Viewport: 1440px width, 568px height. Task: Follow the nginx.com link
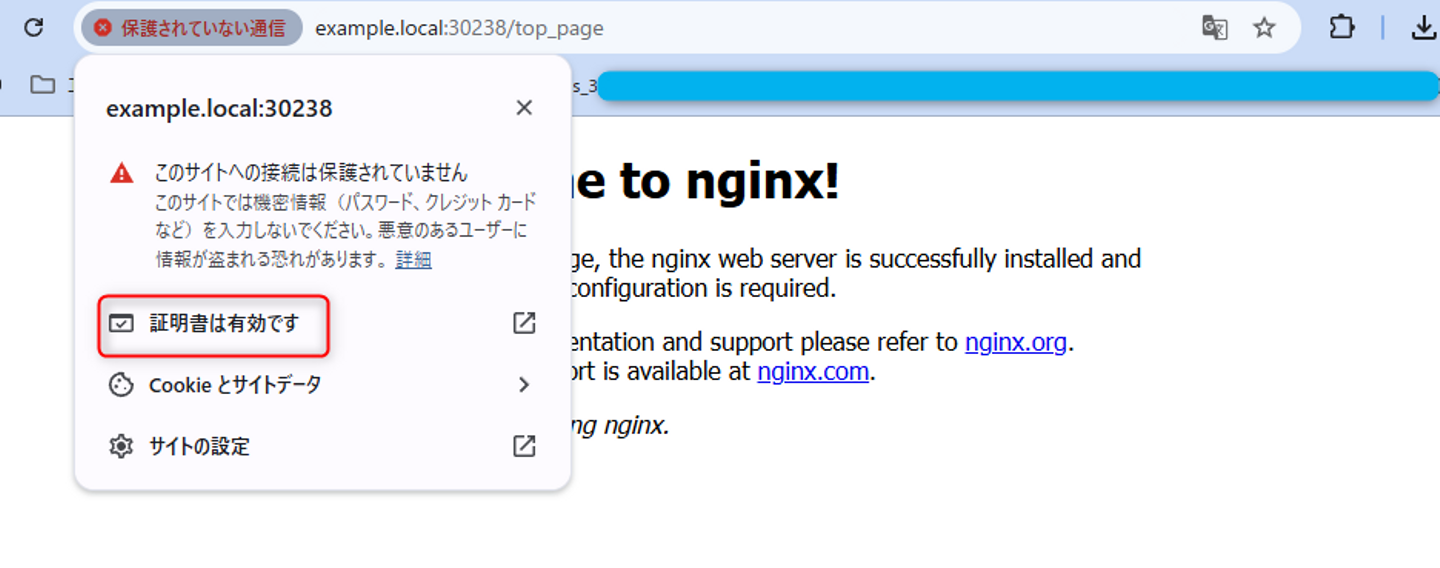[x=813, y=372]
